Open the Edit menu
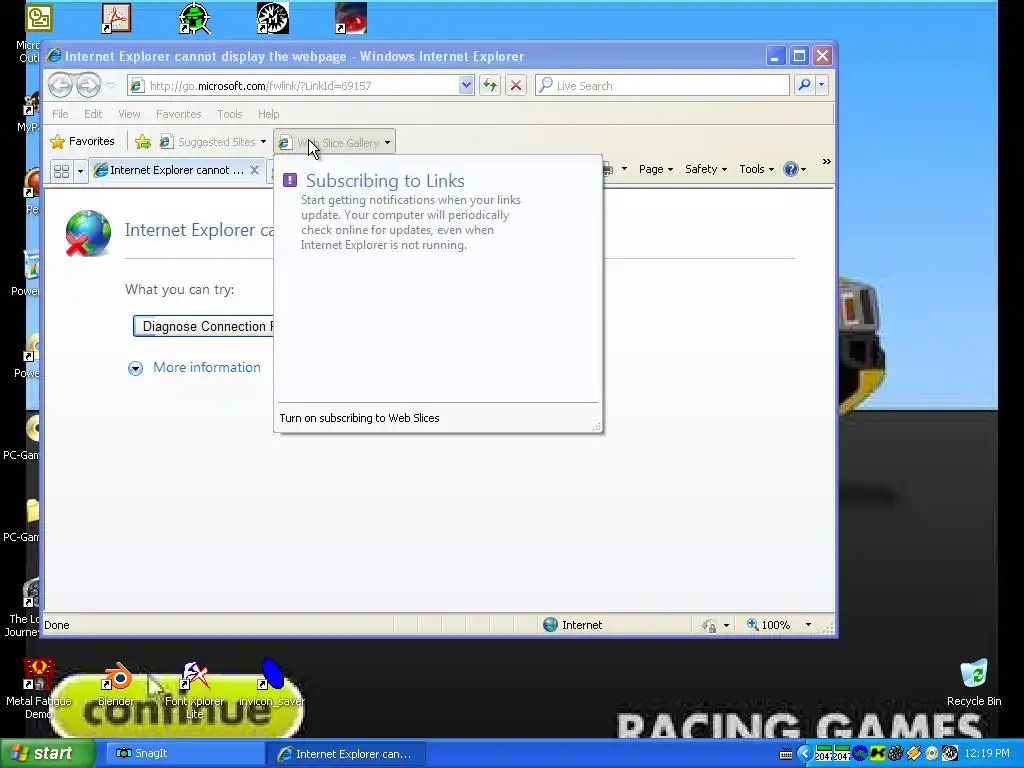 (x=93, y=114)
